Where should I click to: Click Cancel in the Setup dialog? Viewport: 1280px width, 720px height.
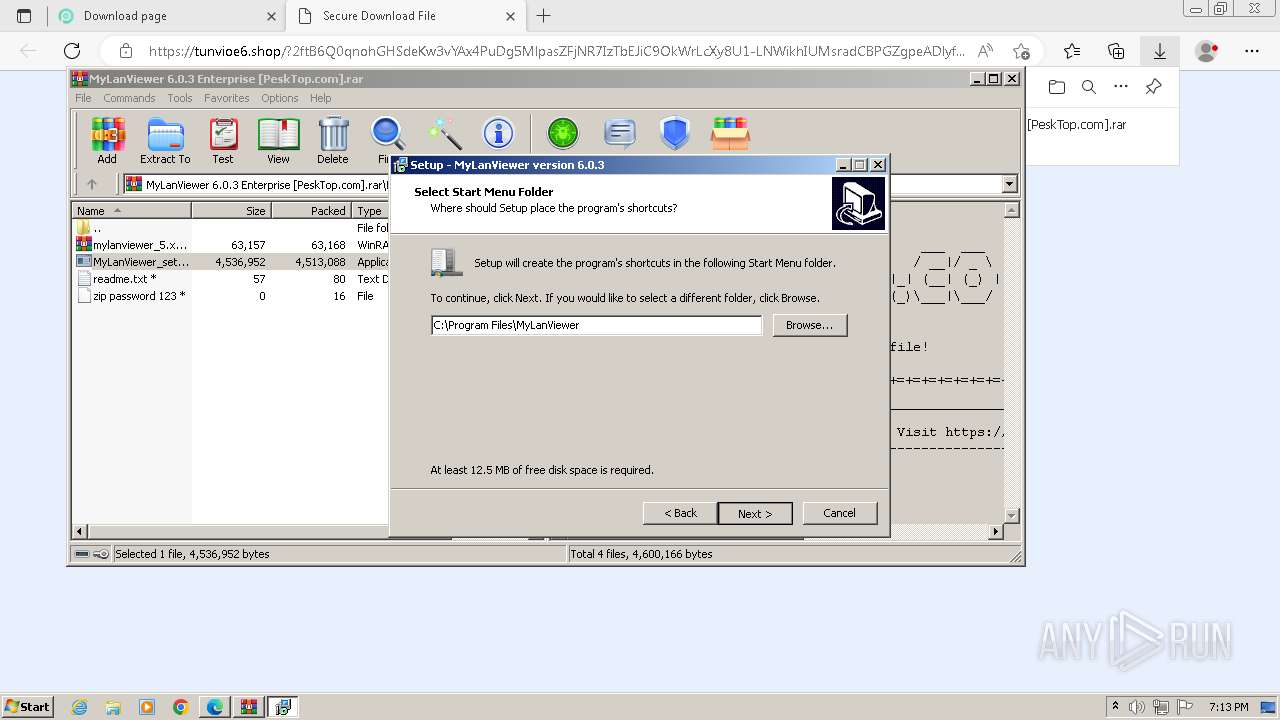tap(839, 513)
